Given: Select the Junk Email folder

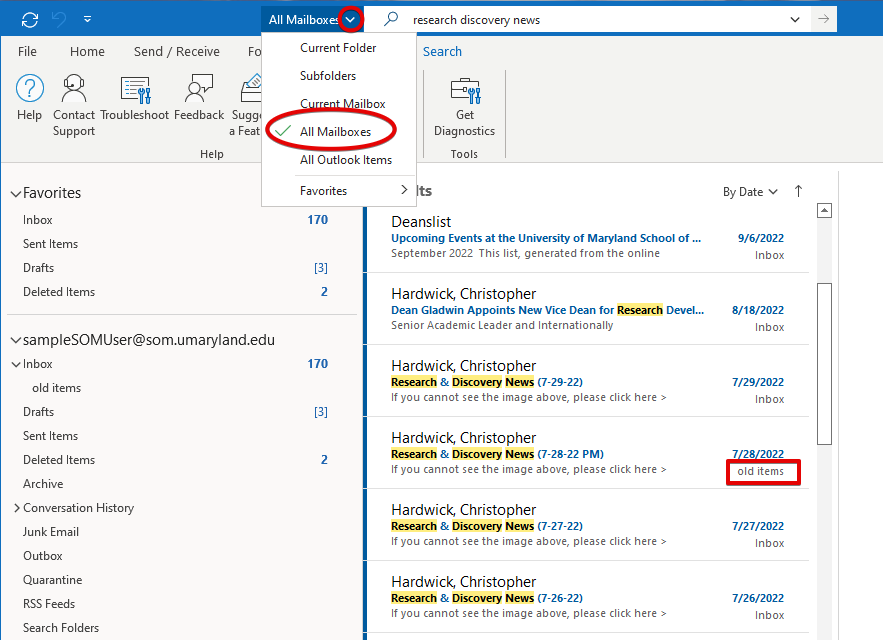Looking at the screenshot, I should 51,532.
